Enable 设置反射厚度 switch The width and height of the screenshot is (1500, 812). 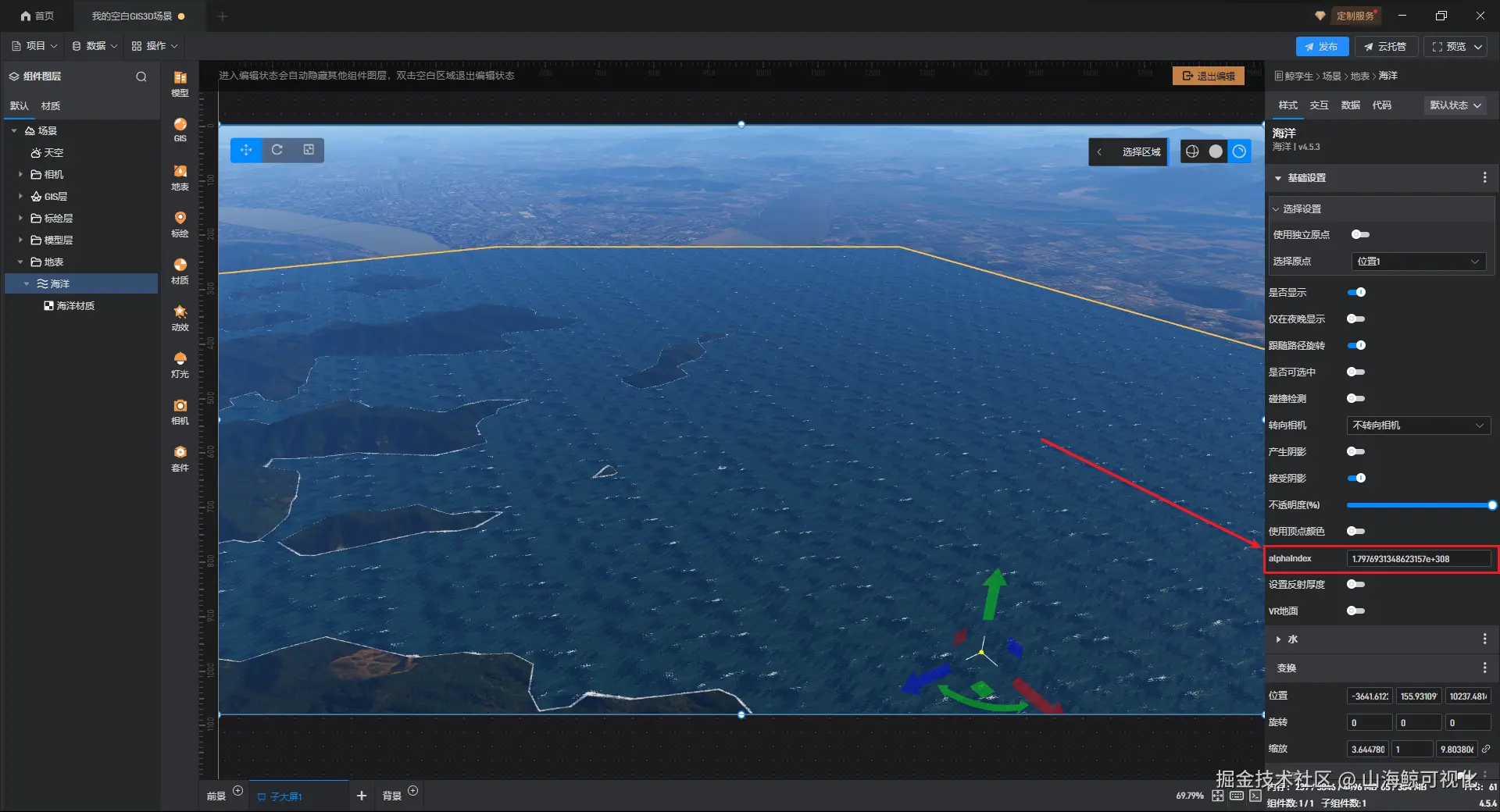(1356, 584)
